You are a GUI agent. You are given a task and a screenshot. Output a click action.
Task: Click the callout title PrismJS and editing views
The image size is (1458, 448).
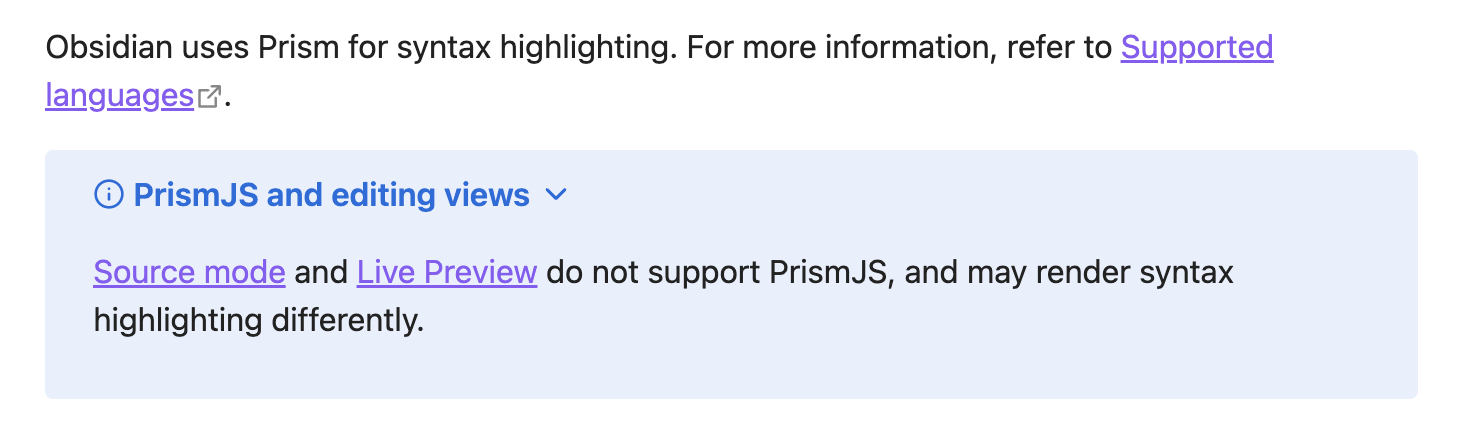point(331,195)
